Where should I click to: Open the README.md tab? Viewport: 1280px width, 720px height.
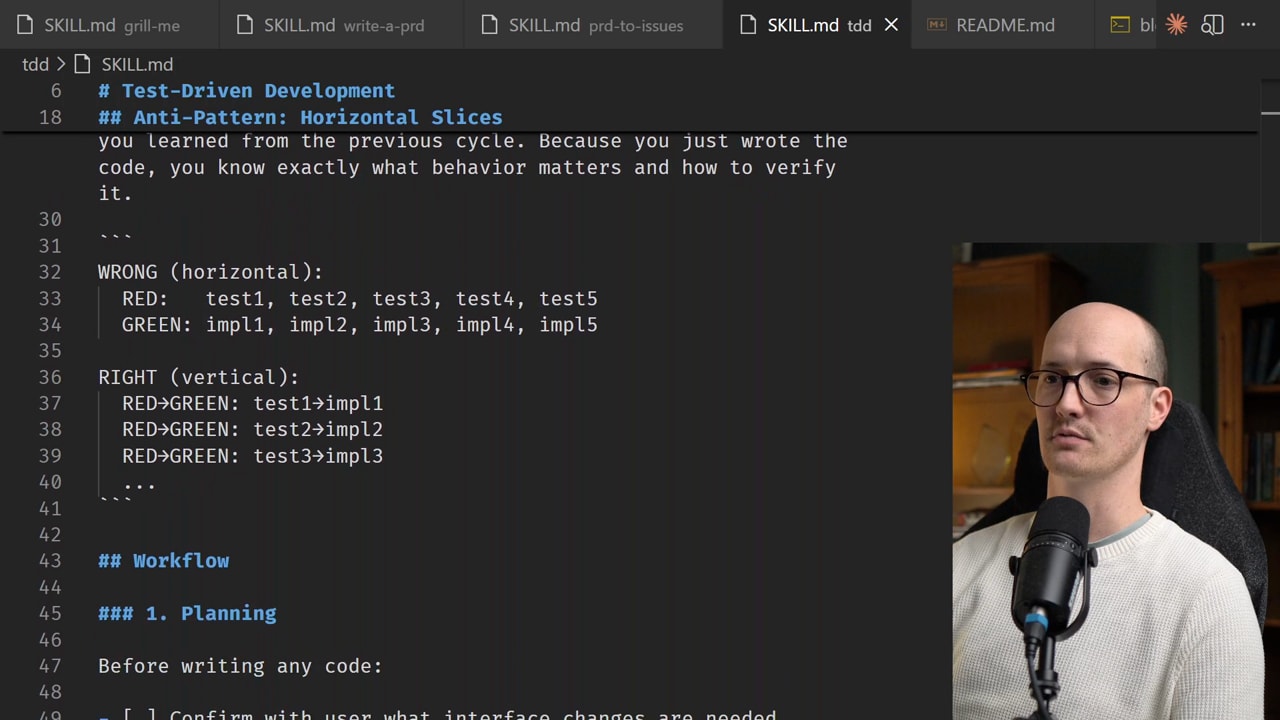pyautogui.click(x=1004, y=25)
